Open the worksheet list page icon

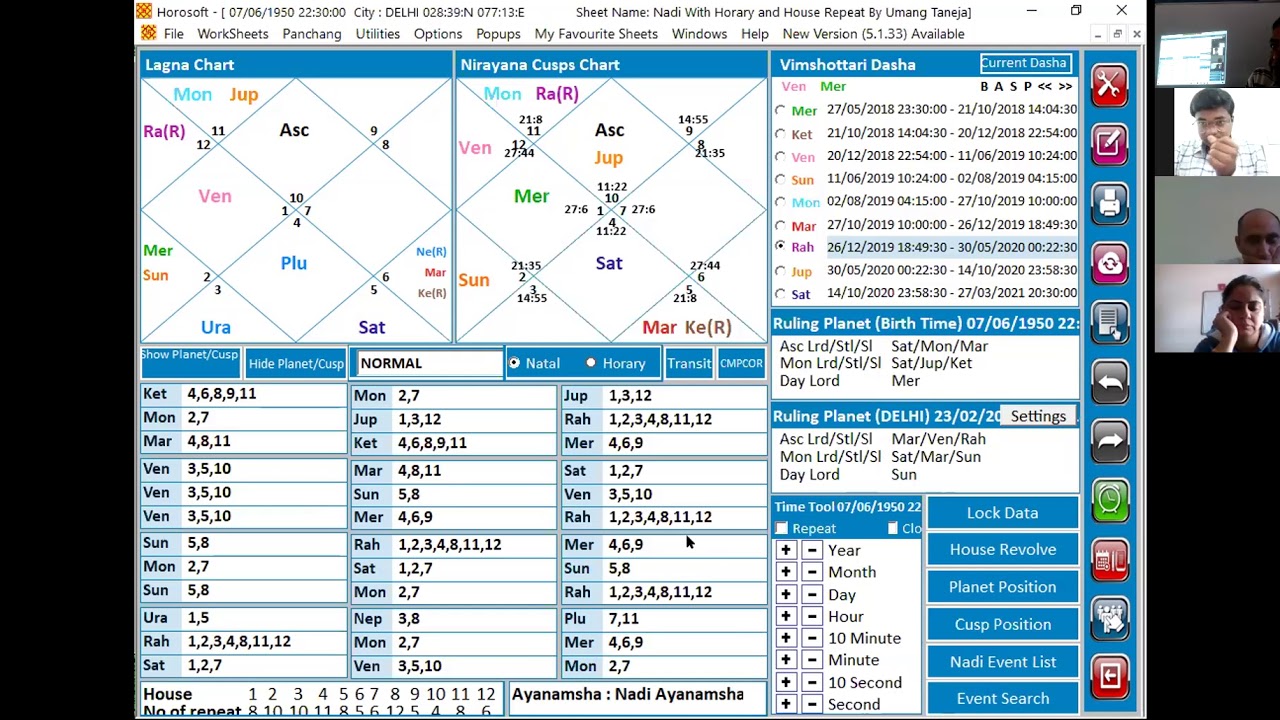1109,322
